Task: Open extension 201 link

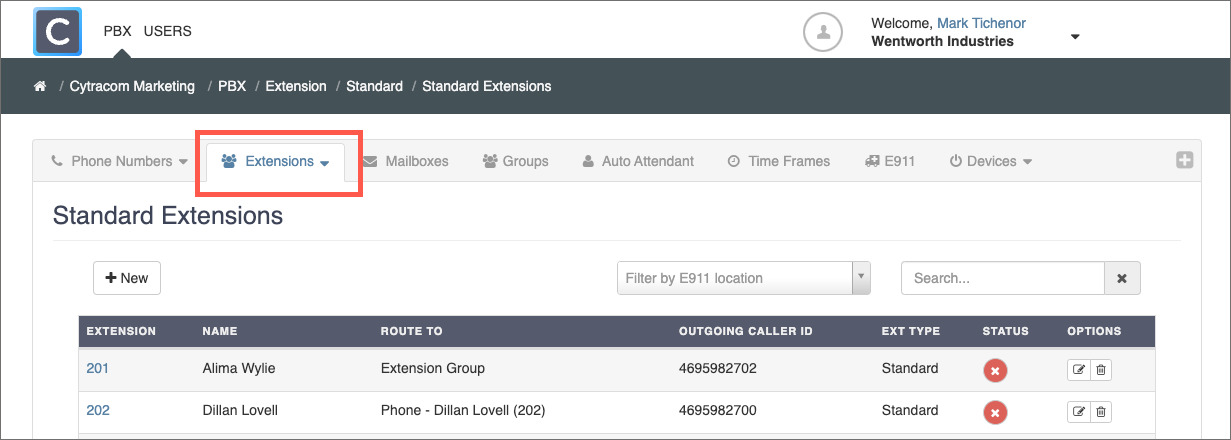Action: [x=98, y=368]
